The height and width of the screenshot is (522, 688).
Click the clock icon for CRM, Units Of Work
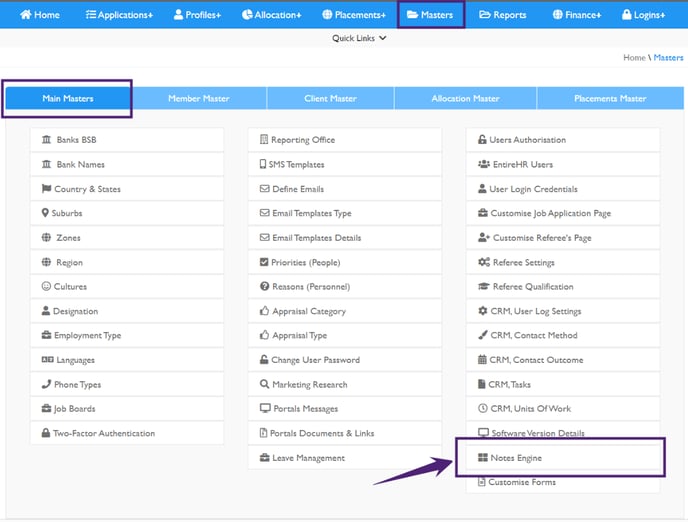(483, 408)
